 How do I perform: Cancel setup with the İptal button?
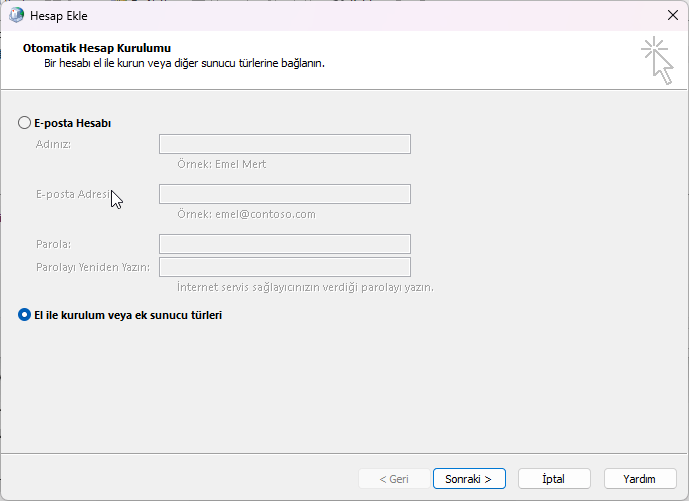tap(553, 479)
